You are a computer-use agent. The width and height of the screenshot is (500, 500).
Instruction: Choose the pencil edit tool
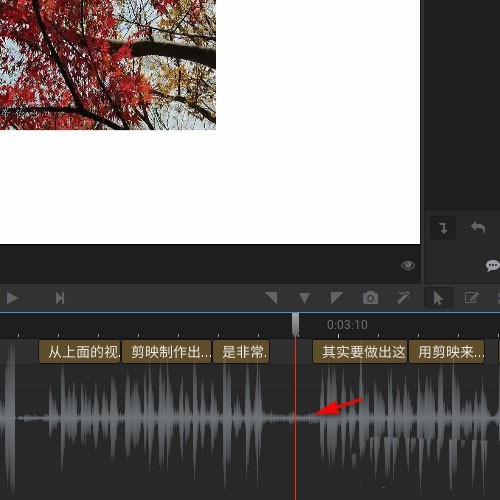tap(472, 298)
